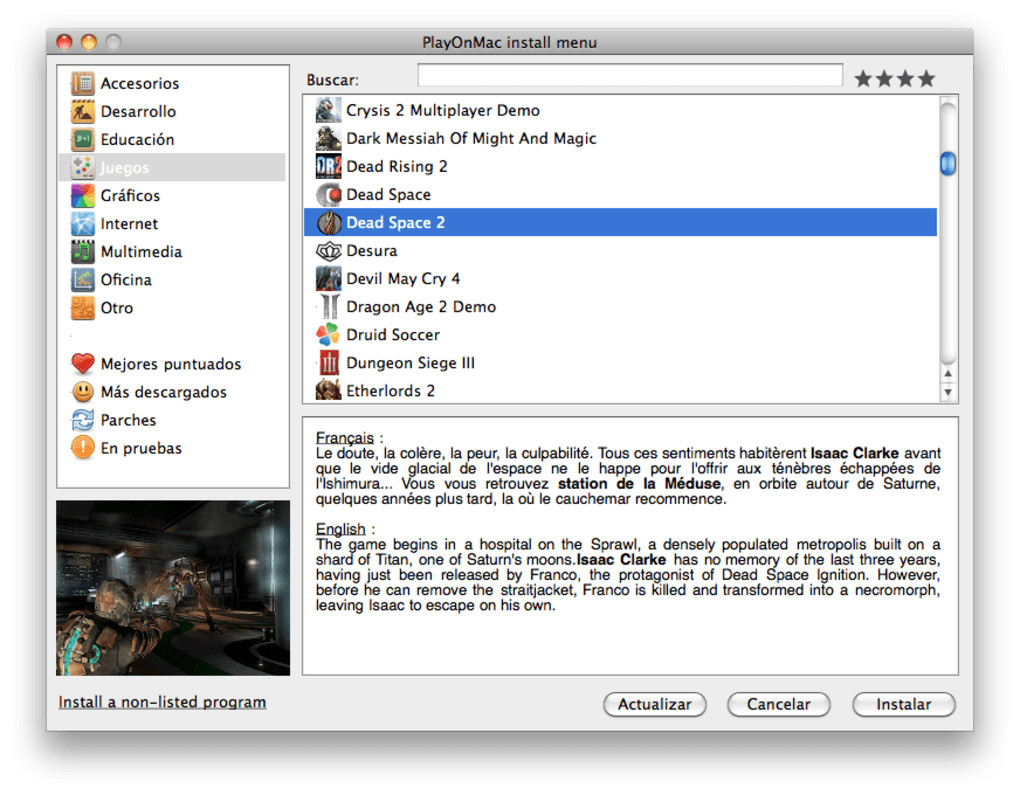Click the Actualizar button
This screenshot has height=795, width=1020.
pos(654,705)
